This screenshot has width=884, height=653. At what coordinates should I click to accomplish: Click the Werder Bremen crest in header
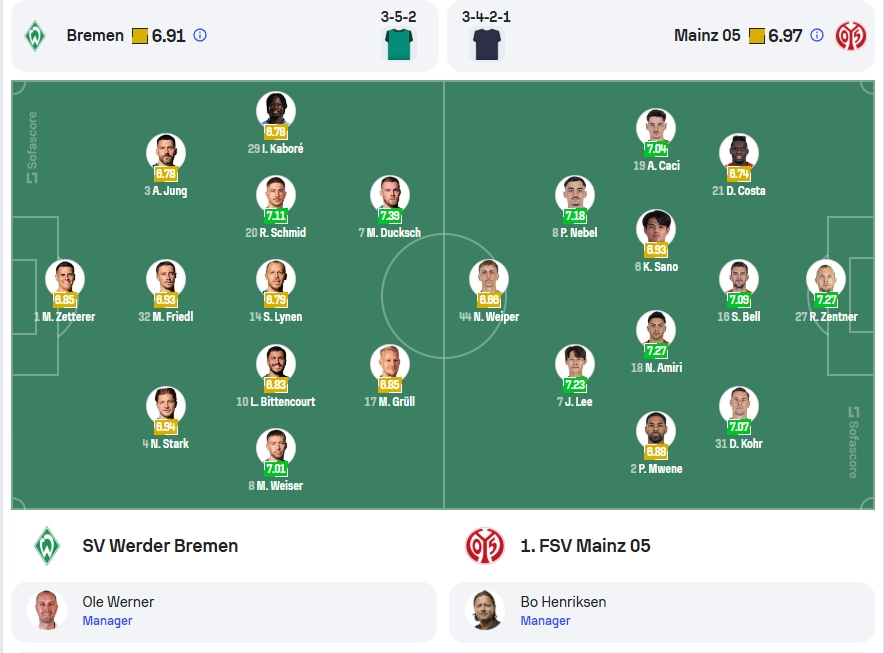tap(35, 36)
